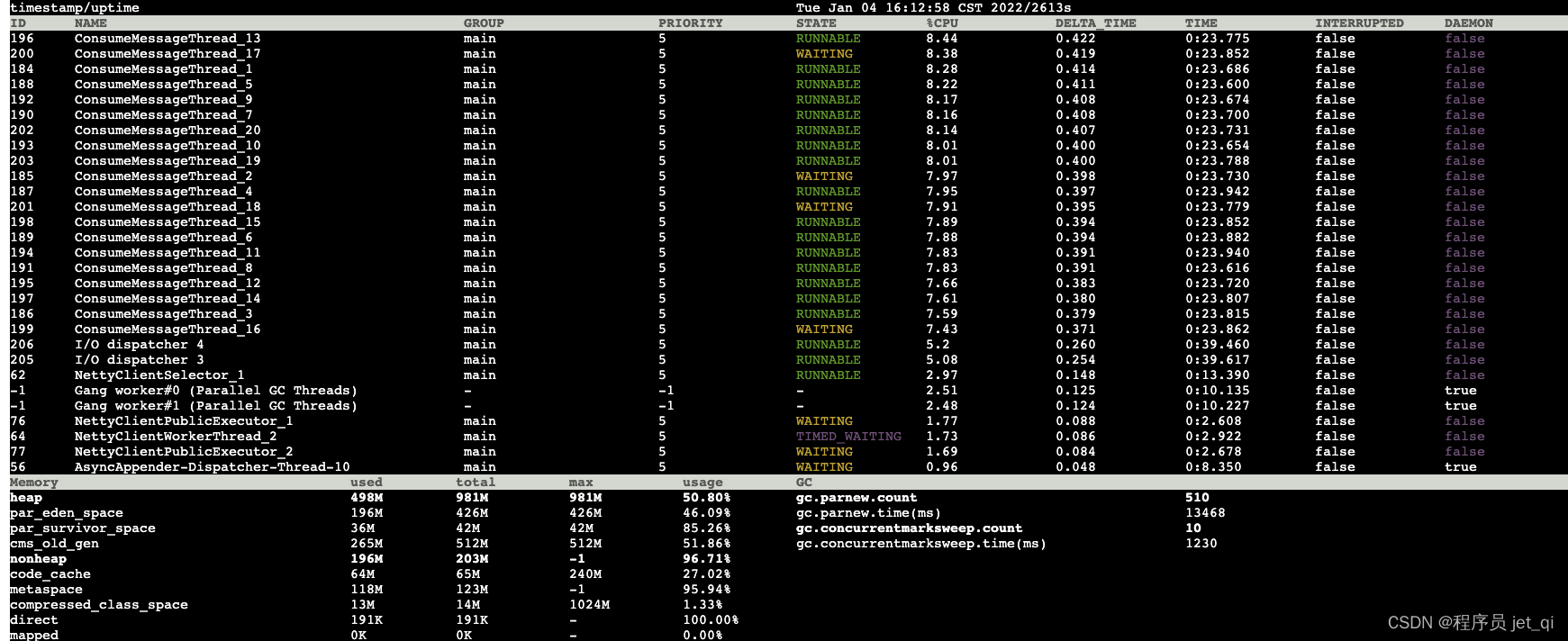1568x641 pixels.
Task: Click the STATE column header
Action: click(816, 23)
